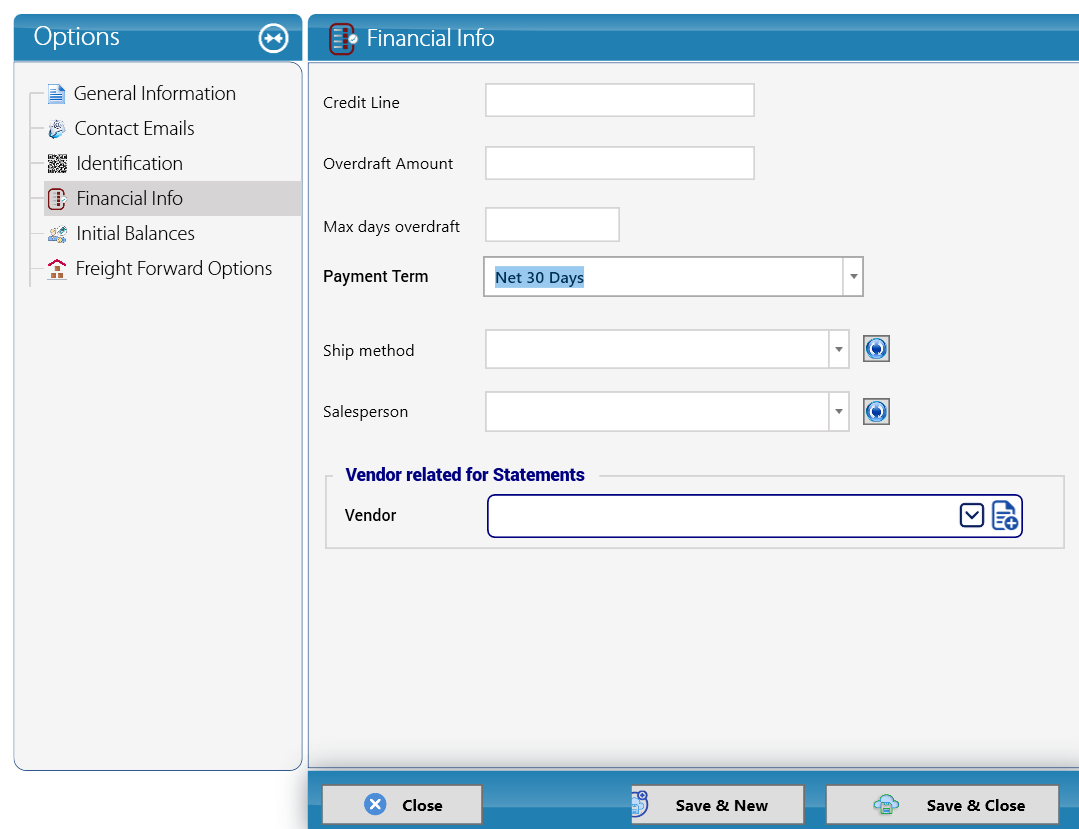This screenshot has height=829, width=1079.
Task: Click the Financial Info header title
Action: pos(431,38)
